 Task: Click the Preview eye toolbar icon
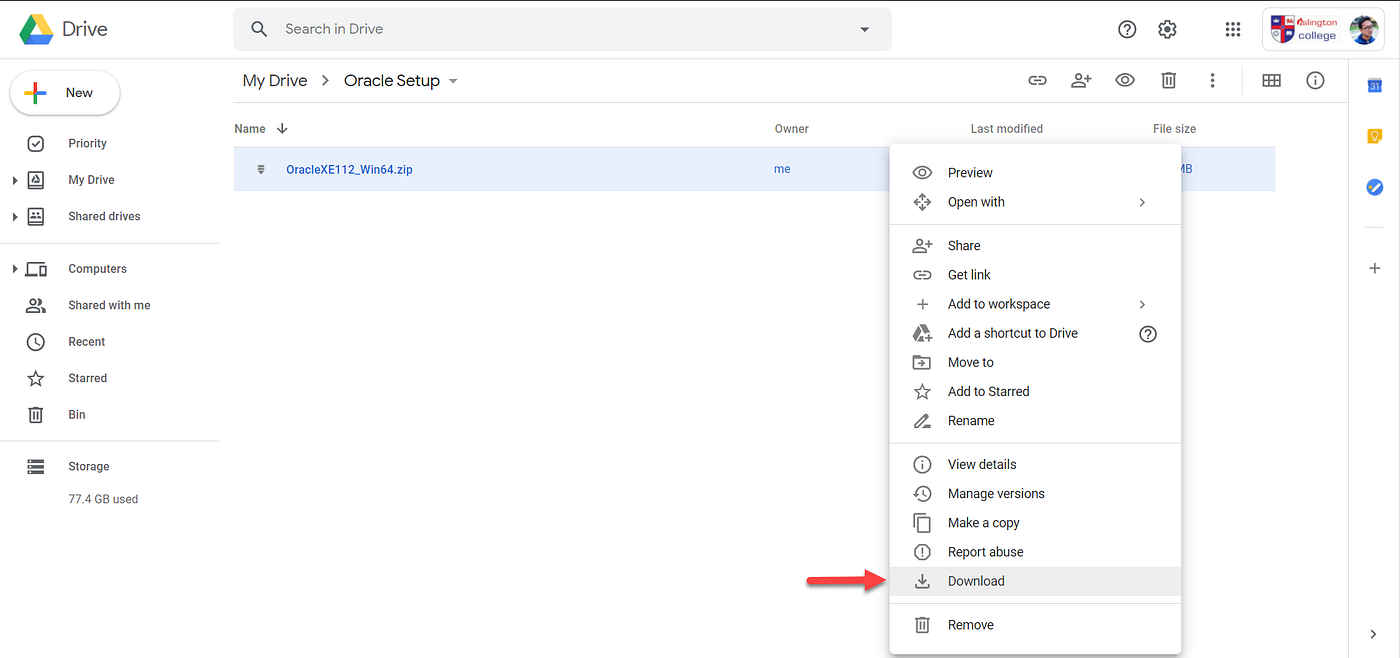point(1125,81)
